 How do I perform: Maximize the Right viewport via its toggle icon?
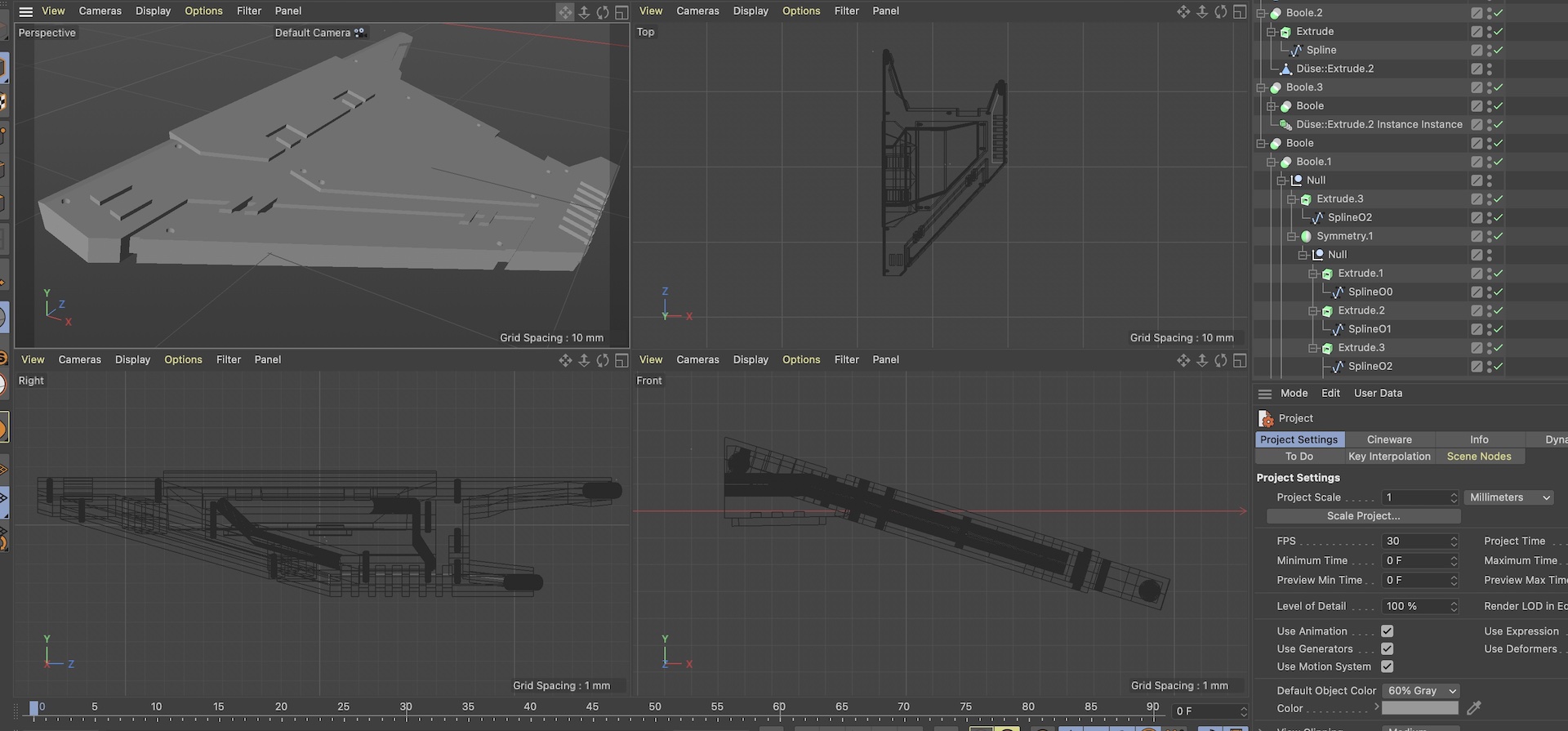(x=621, y=360)
